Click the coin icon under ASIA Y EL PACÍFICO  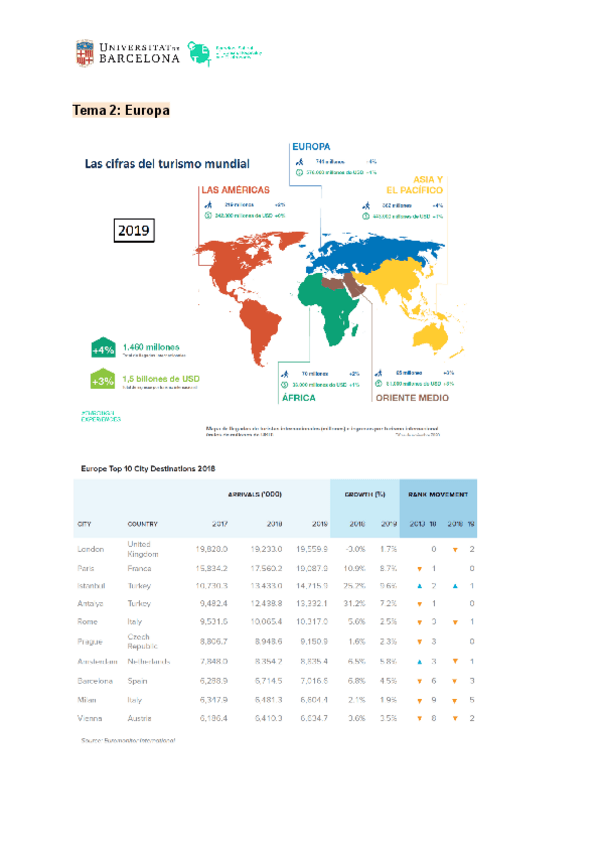(366, 216)
